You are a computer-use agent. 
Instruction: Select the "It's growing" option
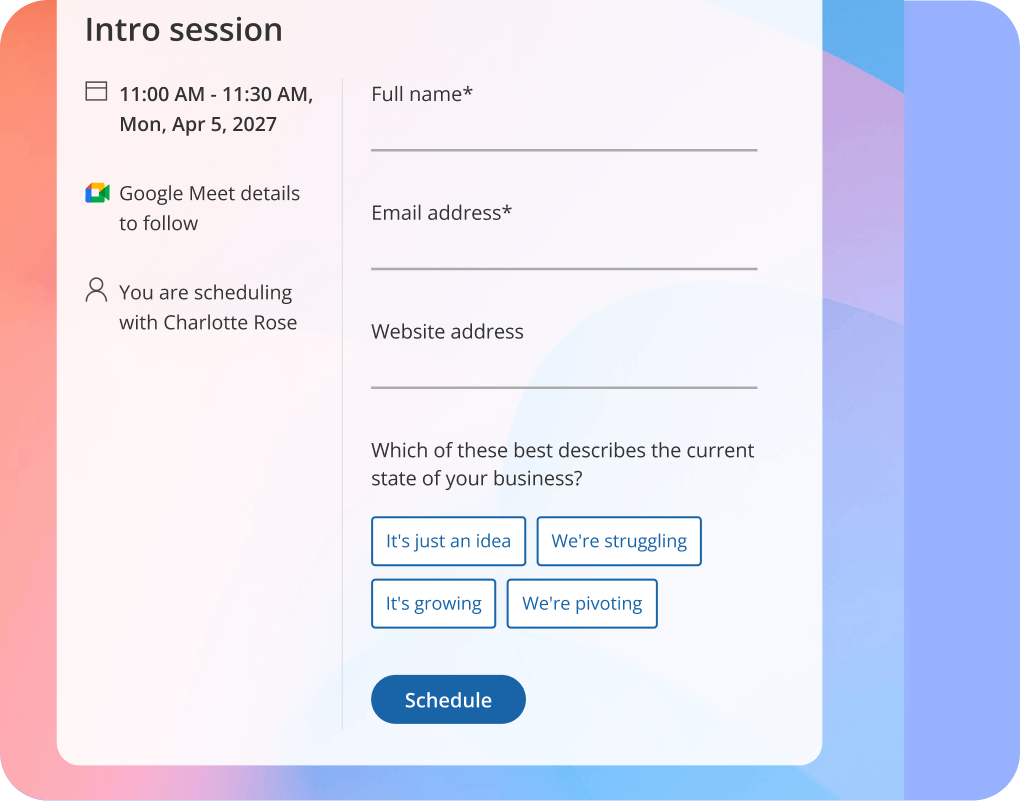[x=433, y=603]
